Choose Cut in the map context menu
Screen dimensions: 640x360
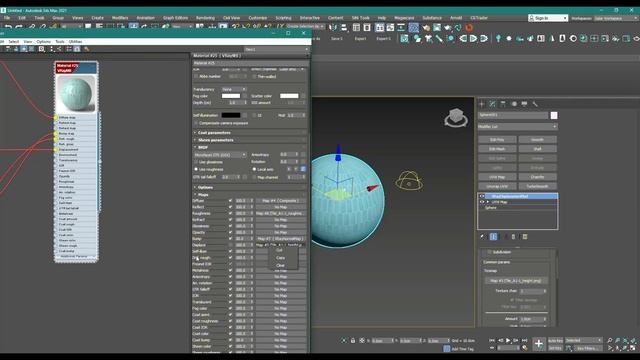tap(279, 250)
